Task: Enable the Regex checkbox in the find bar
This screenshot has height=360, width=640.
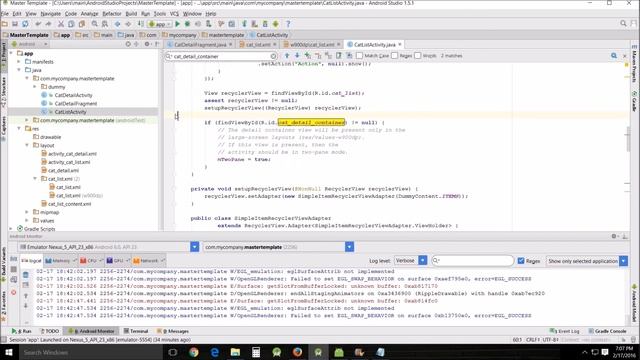Action: pyautogui.click(x=395, y=56)
